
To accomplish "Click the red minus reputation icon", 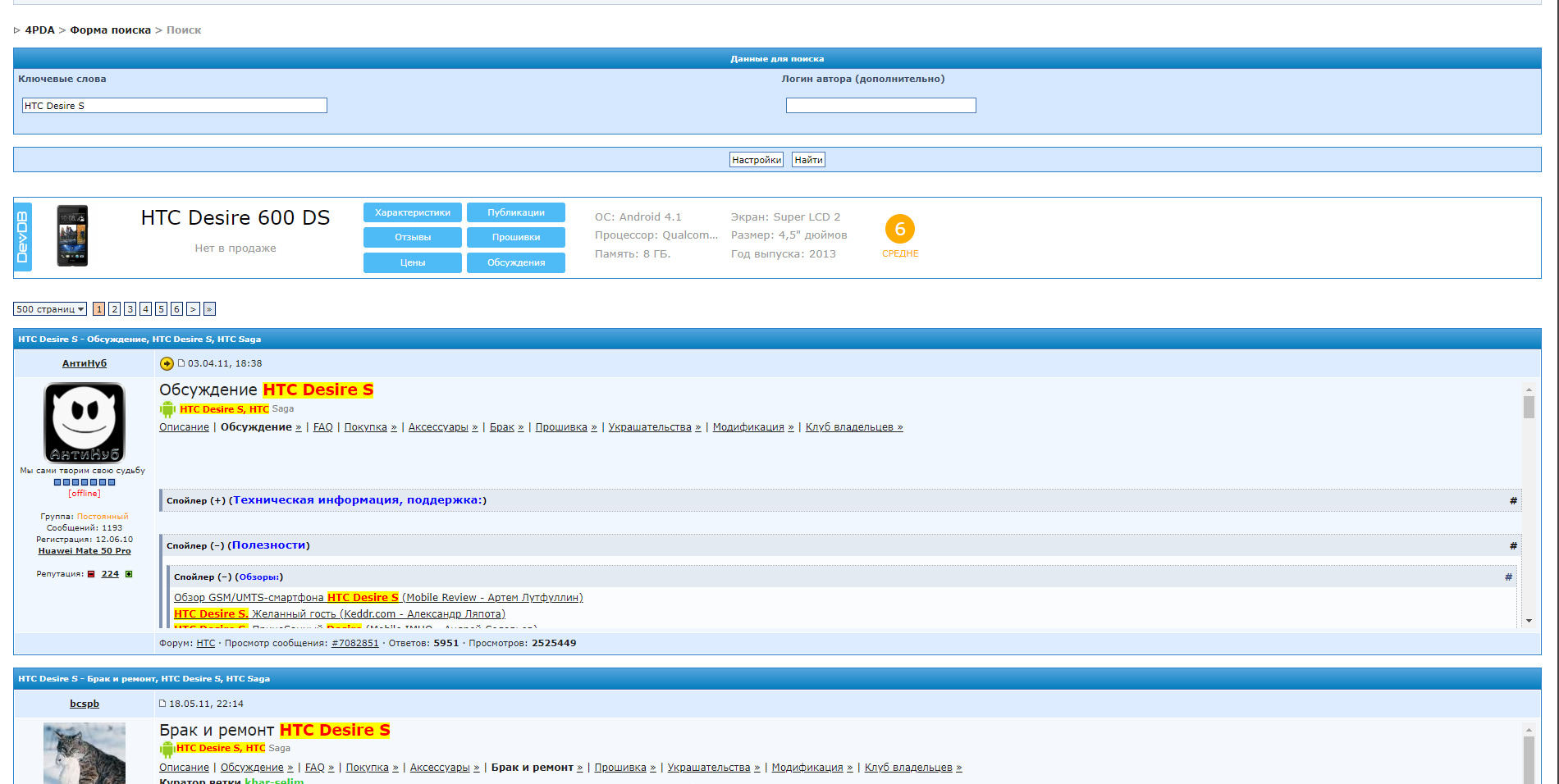I will tap(91, 574).
